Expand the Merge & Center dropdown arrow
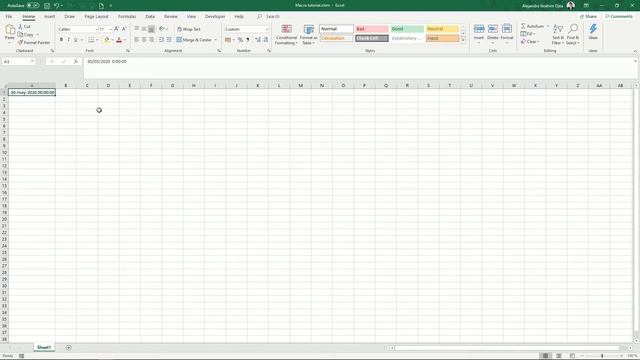This screenshot has width=640, height=360. (x=216, y=40)
